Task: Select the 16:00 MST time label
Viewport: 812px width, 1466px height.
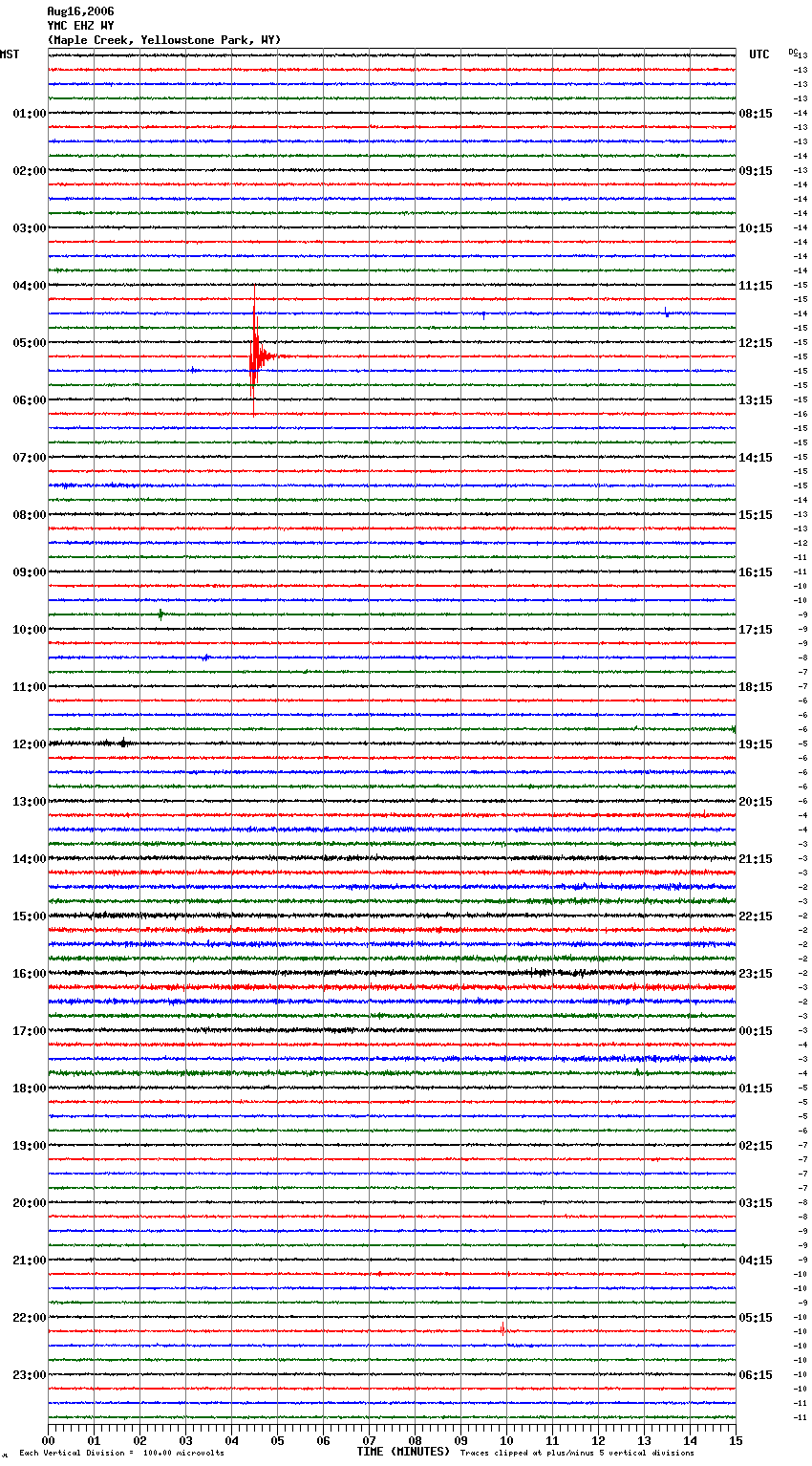Action: [x=30, y=974]
